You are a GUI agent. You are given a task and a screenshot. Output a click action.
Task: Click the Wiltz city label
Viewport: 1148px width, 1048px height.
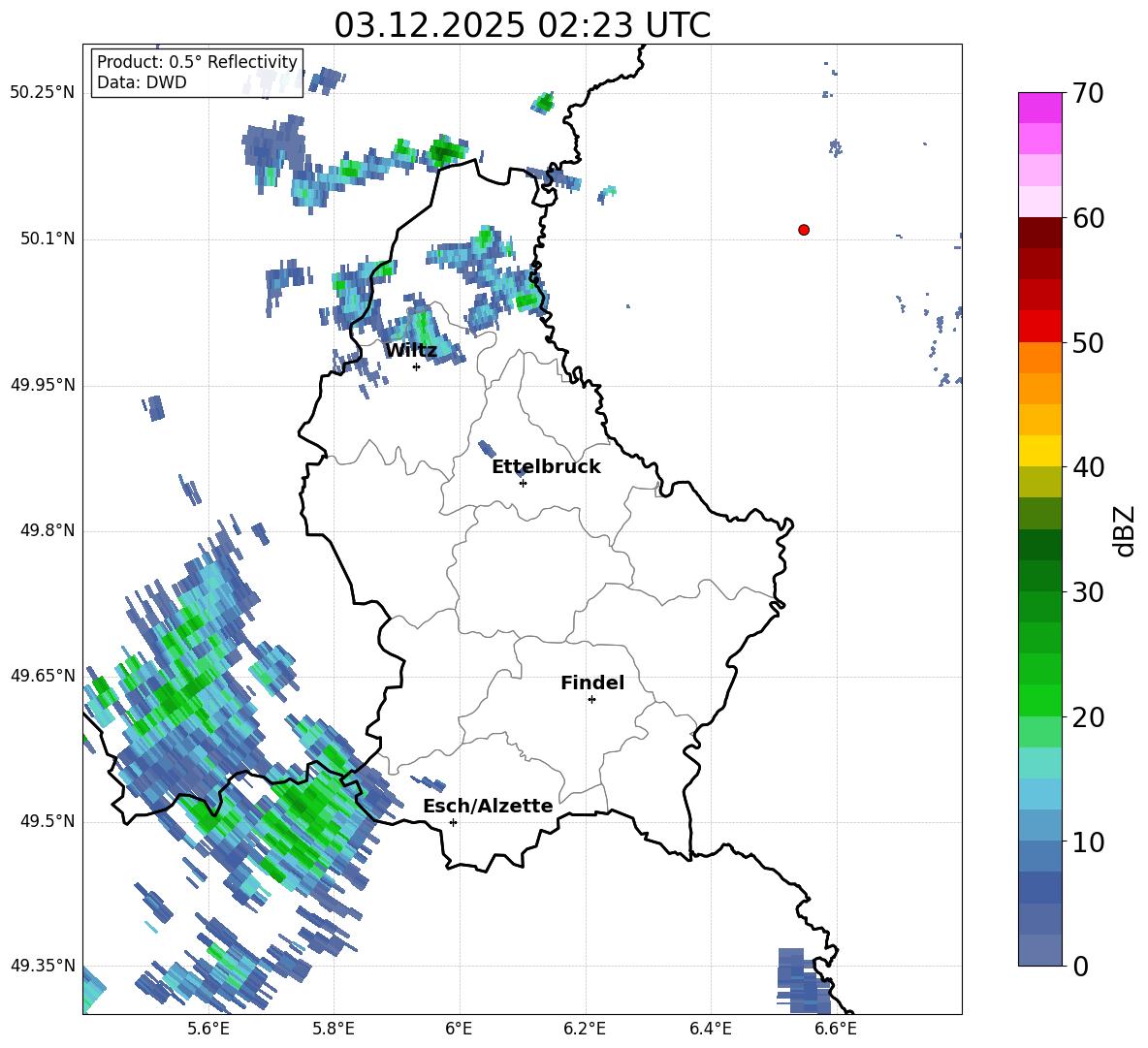tap(411, 351)
